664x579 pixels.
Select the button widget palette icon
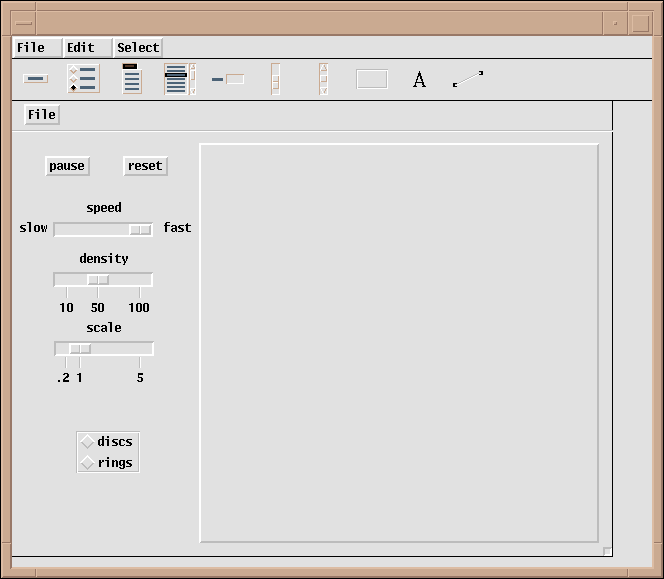(x=36, y=79)
